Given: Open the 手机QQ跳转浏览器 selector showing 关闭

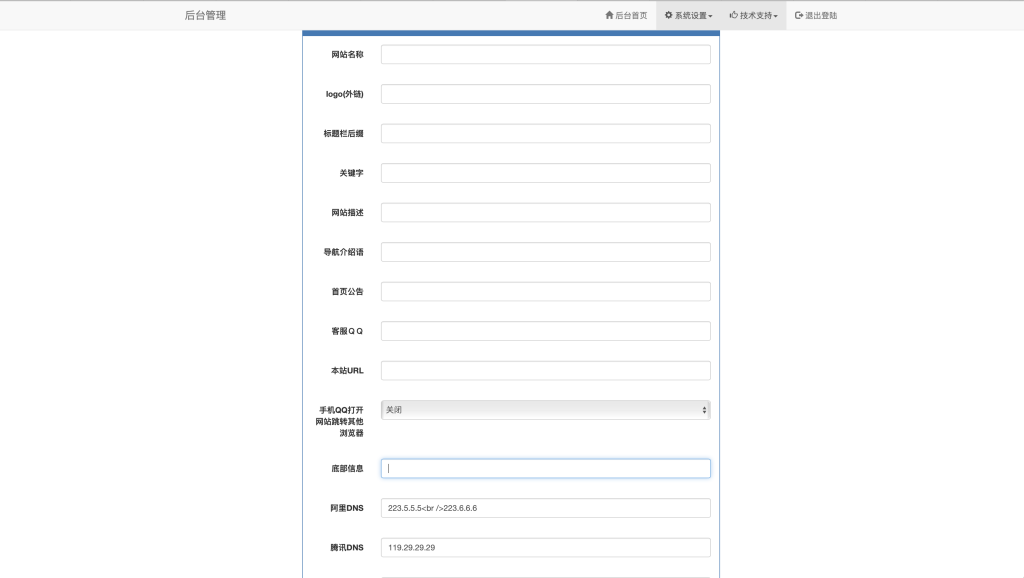Looking at the screenshot, I should point(545,409).
